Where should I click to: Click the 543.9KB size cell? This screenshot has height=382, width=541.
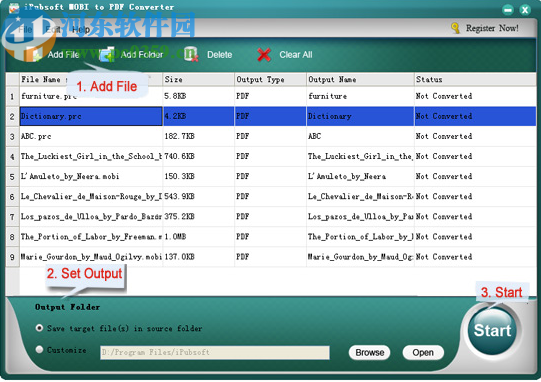click(x=198, y=196)
